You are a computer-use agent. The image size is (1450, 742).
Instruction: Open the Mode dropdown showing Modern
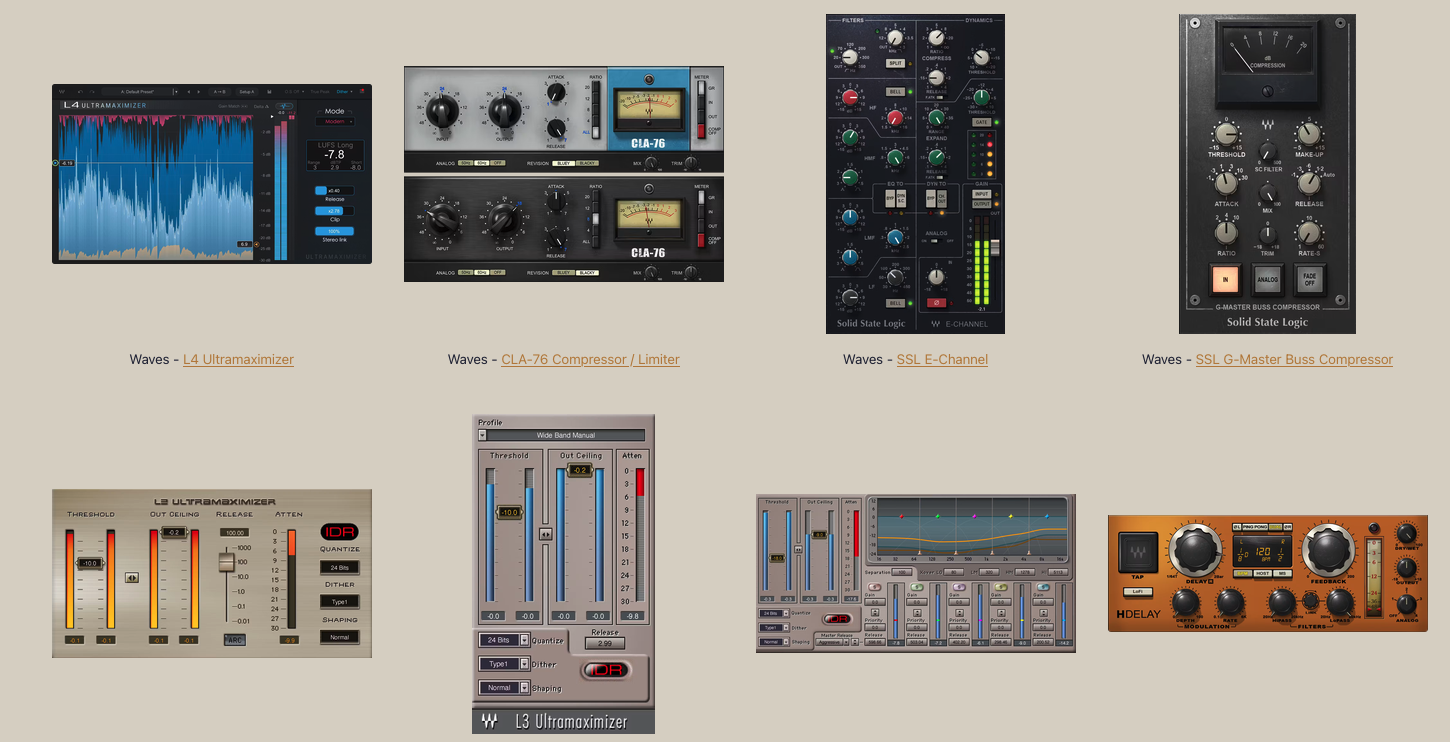335,121
